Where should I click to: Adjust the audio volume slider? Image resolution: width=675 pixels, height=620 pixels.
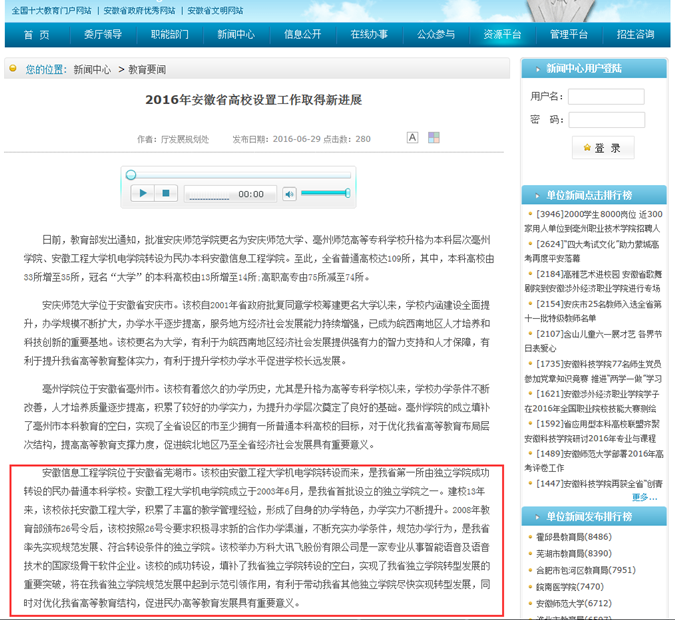325,193
